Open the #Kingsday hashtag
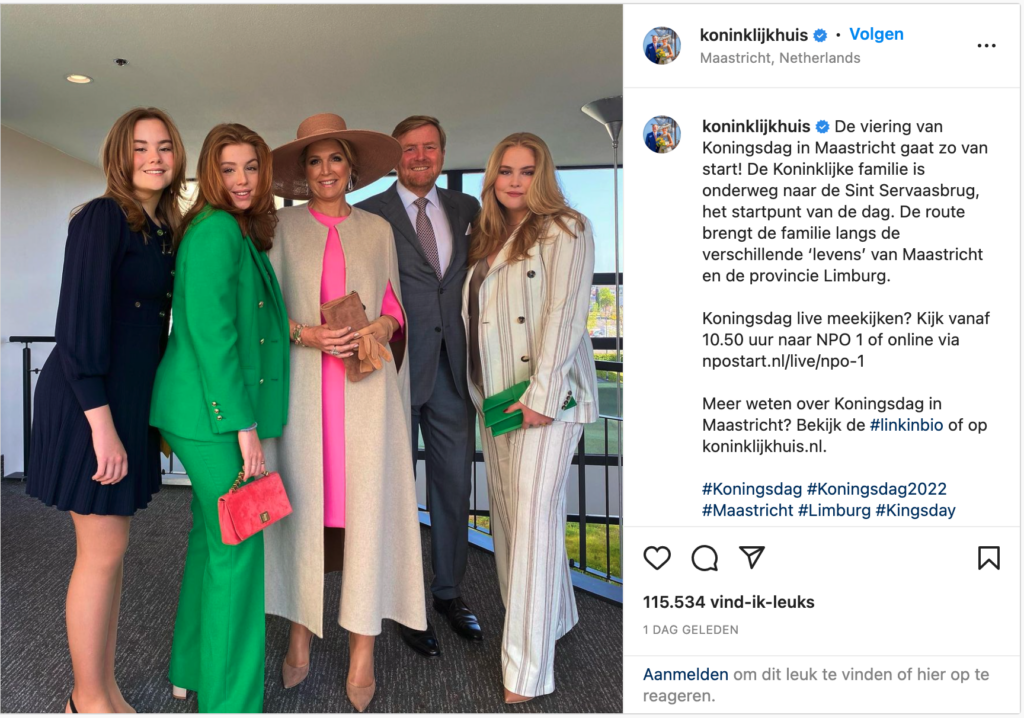 [915, 510]
